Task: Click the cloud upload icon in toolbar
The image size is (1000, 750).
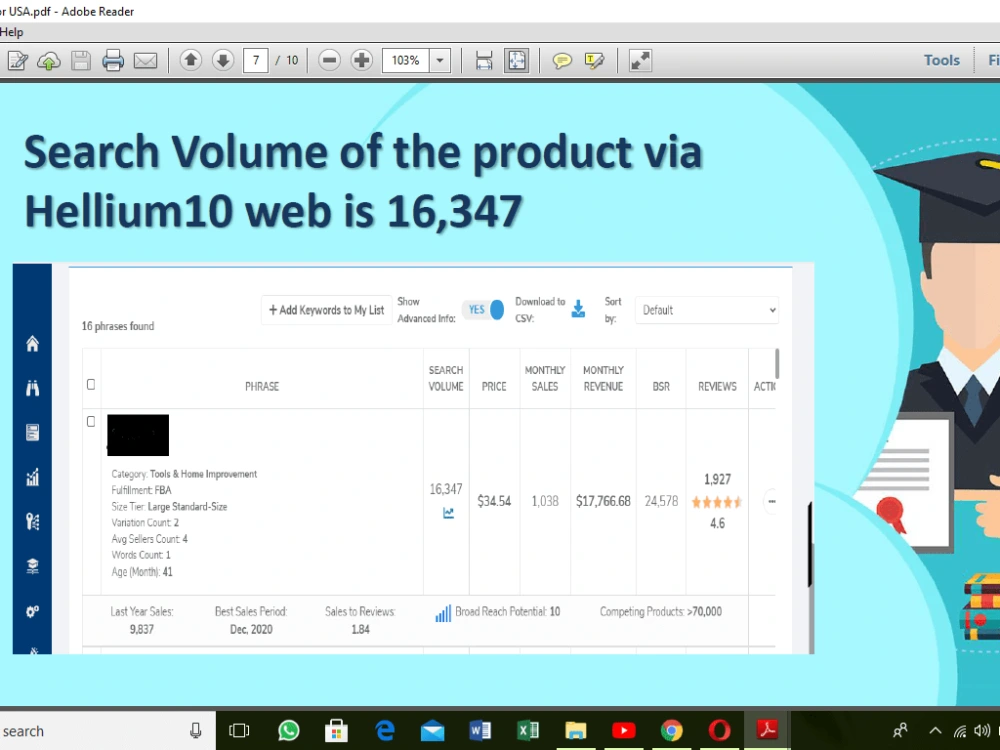Action: 49,61
